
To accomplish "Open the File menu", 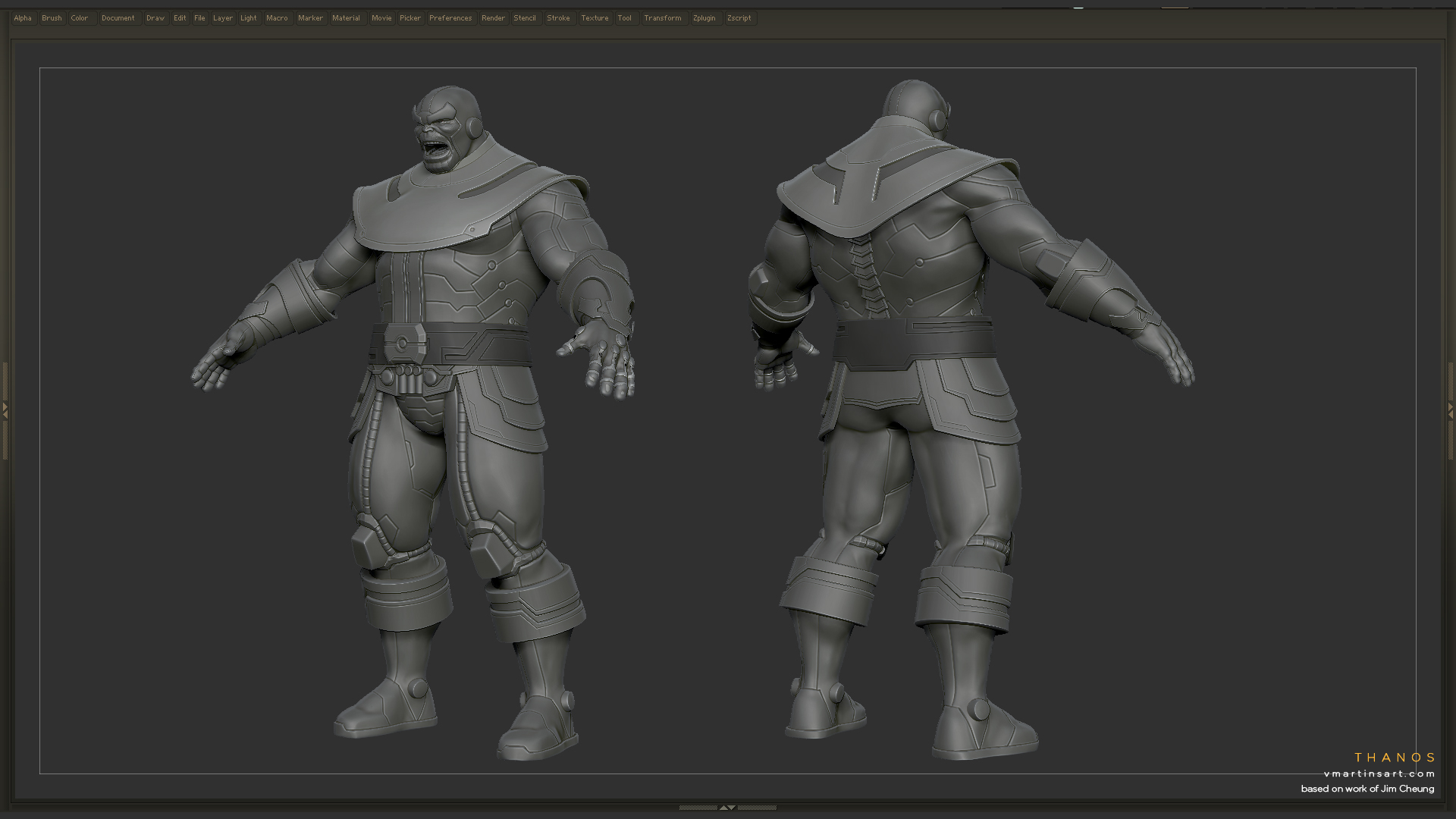I will [x=199, y=18].
